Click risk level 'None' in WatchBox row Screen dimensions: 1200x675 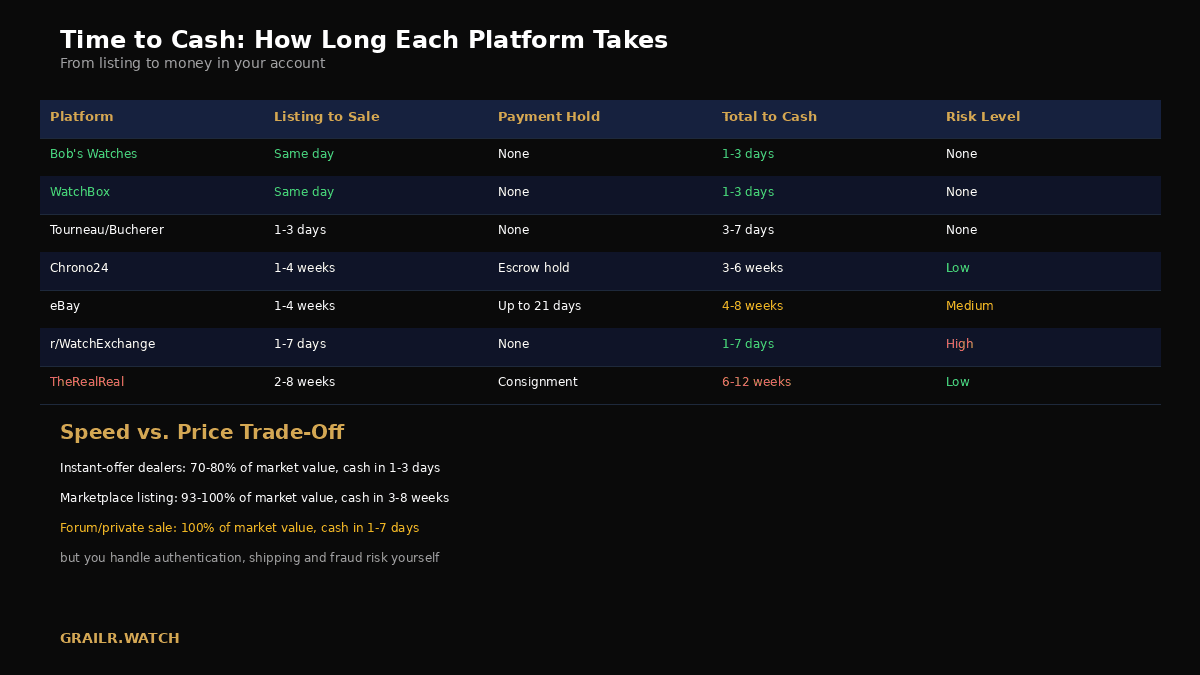(962, 192)
